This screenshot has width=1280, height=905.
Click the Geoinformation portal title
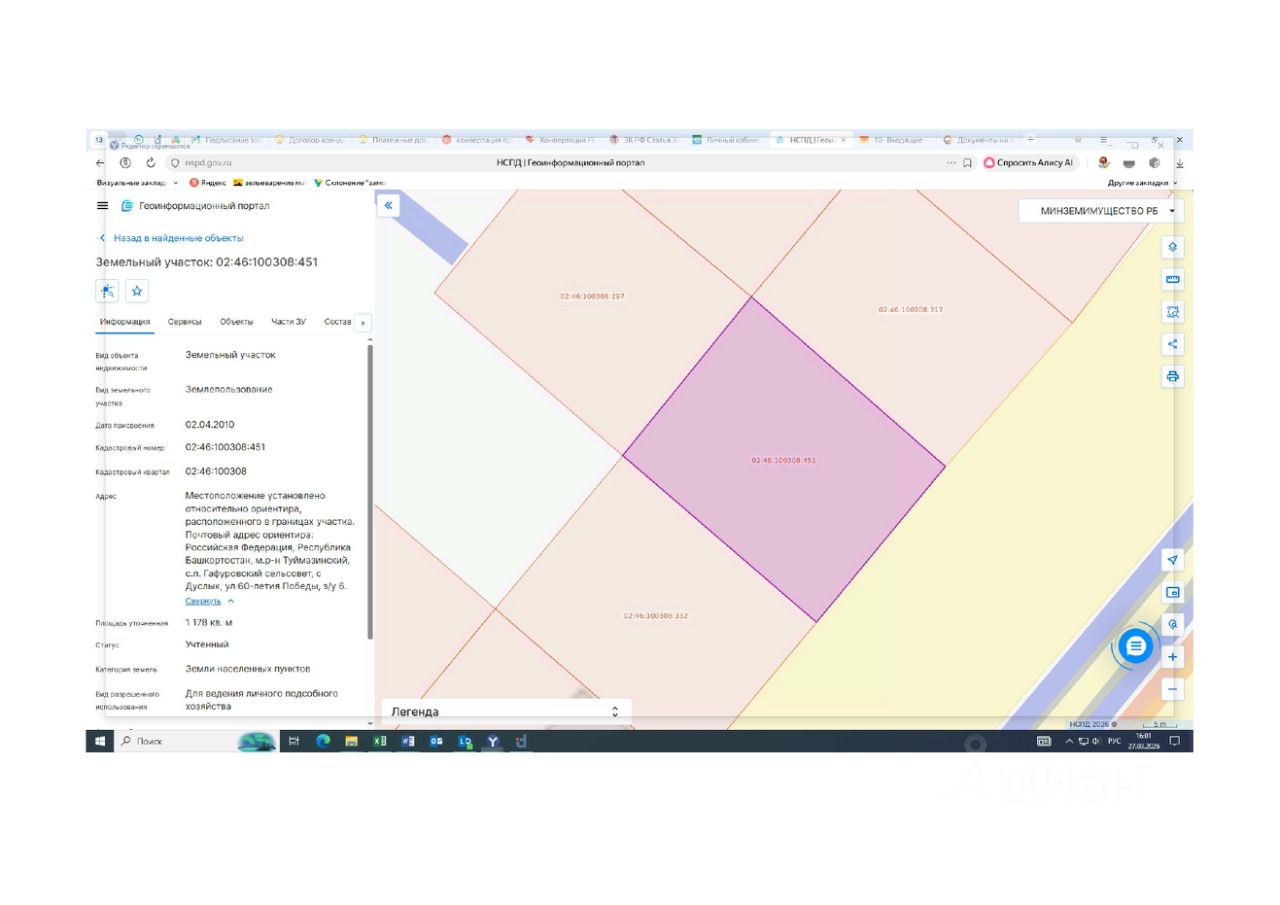click(x=204, y=206)
